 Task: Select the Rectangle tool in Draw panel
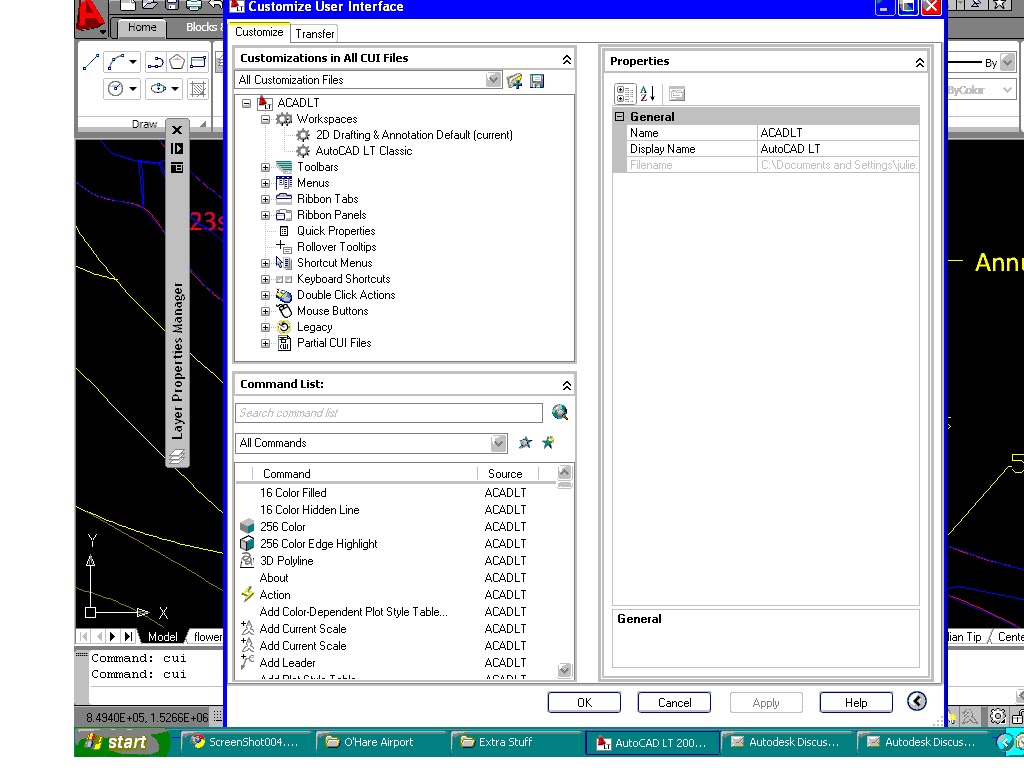[x=198, y=62]
